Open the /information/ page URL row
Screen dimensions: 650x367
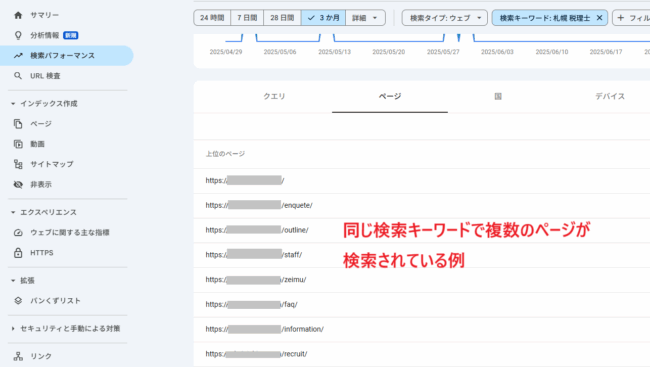[x=422, y=330]
